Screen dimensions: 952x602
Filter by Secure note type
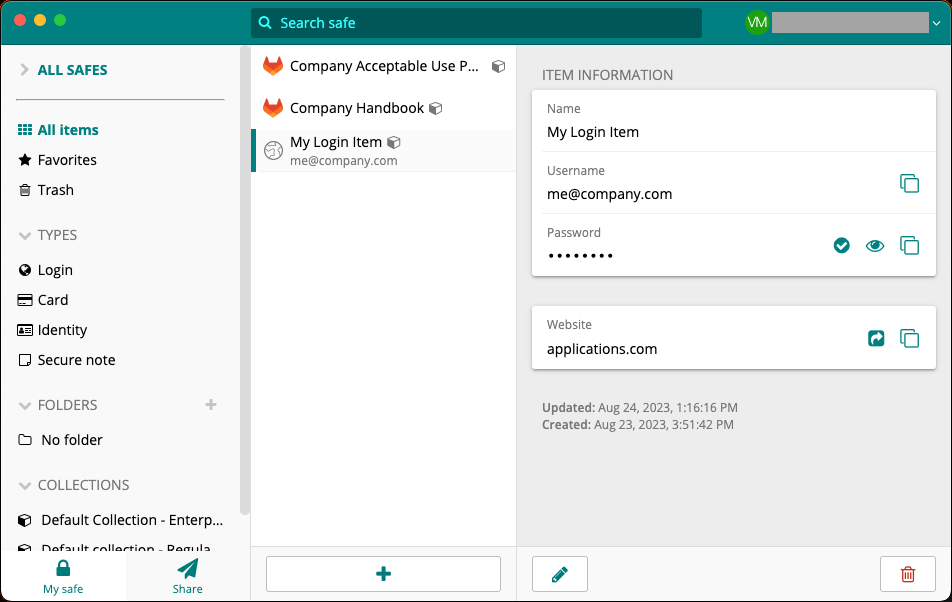point(76,360)
